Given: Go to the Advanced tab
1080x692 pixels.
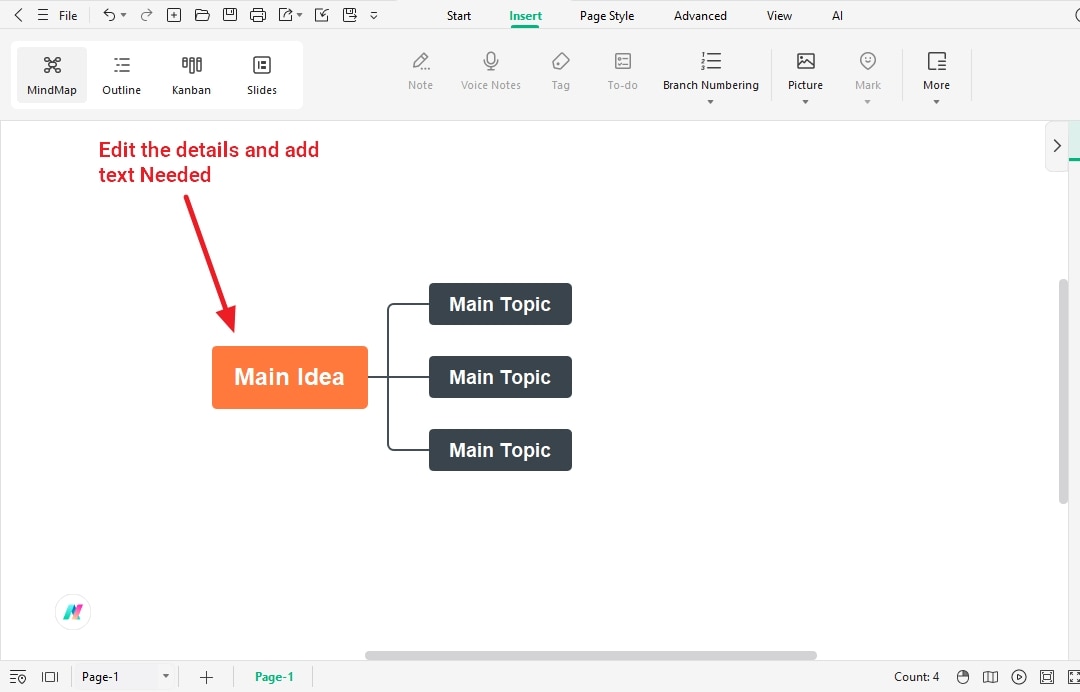Looking at the screenshot, I should (700, 16).
